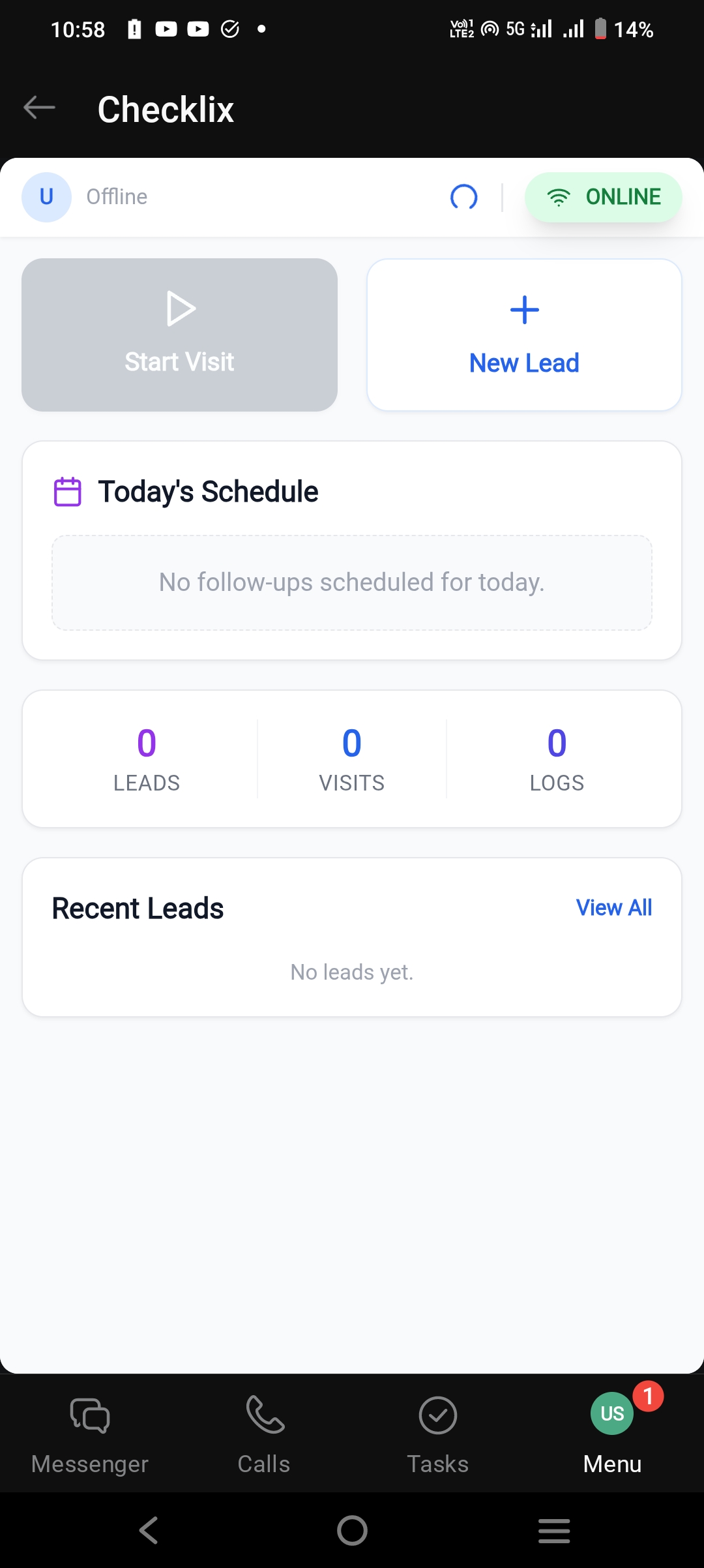This screenshot has width=704, height=1568.
Task: Tap the Android back navigation button
Action: click(x=149, y=1530)
